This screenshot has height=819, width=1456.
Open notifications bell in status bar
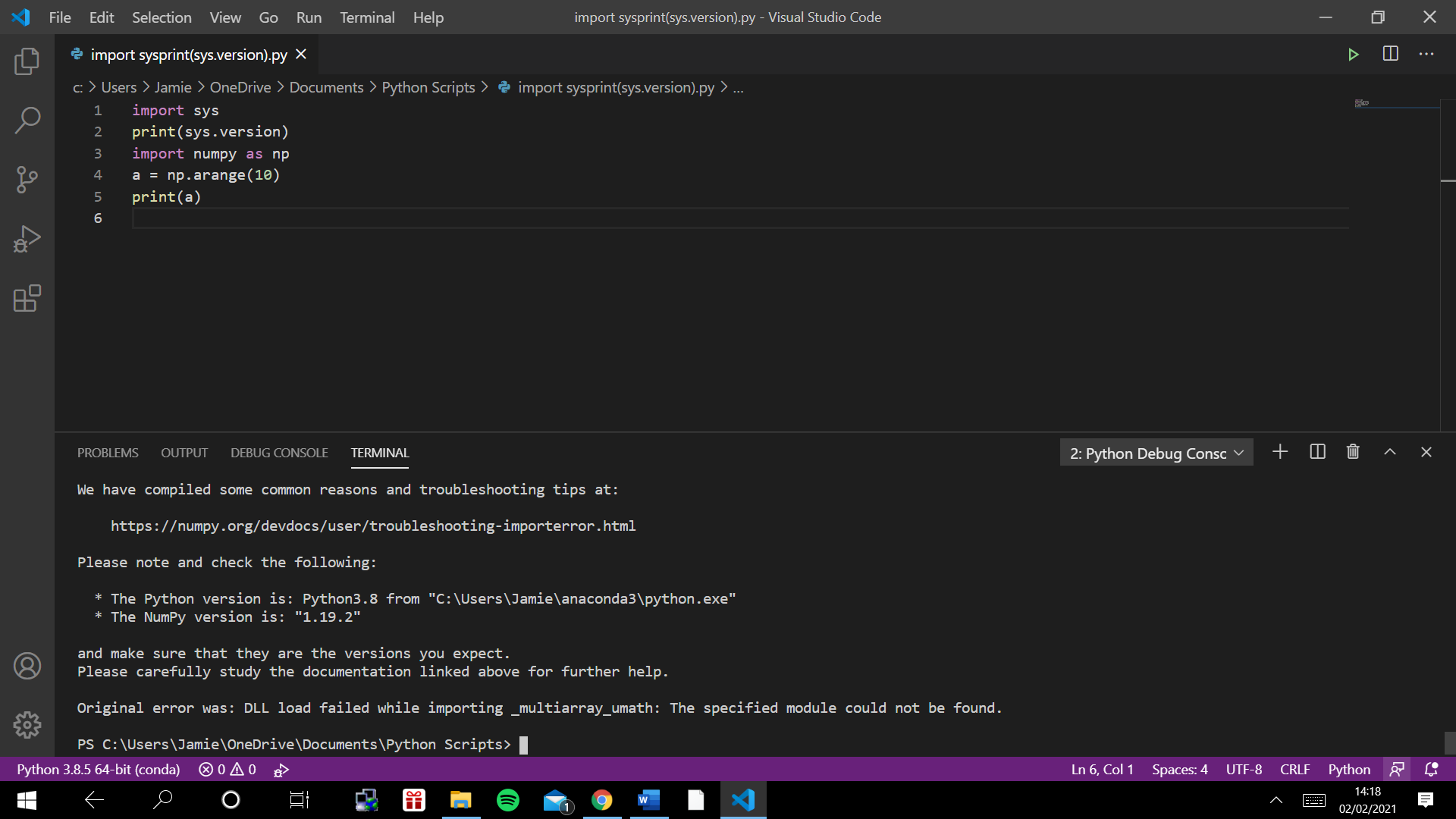[x=1431, y=769]
